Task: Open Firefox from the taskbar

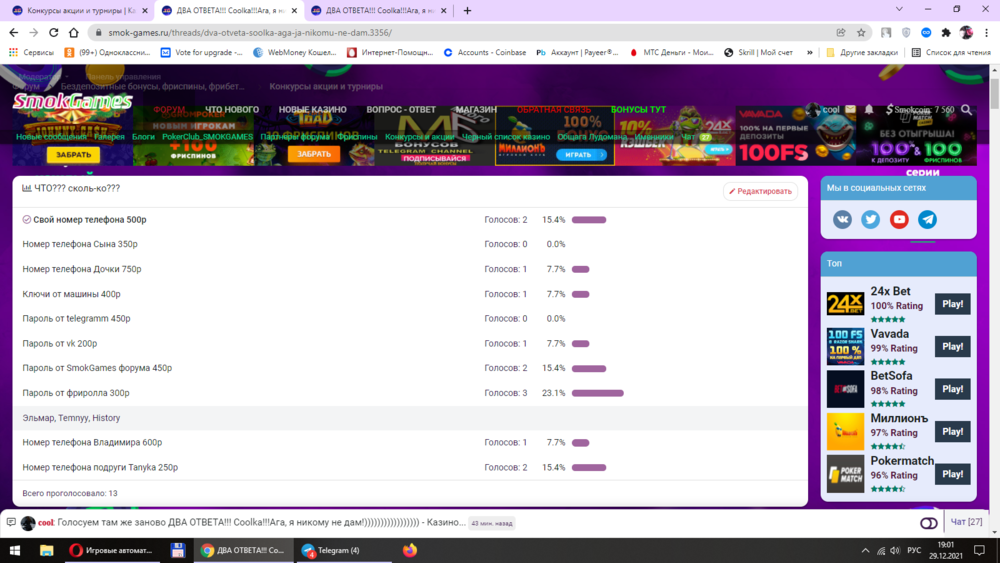Action: (x=409, y=550)
